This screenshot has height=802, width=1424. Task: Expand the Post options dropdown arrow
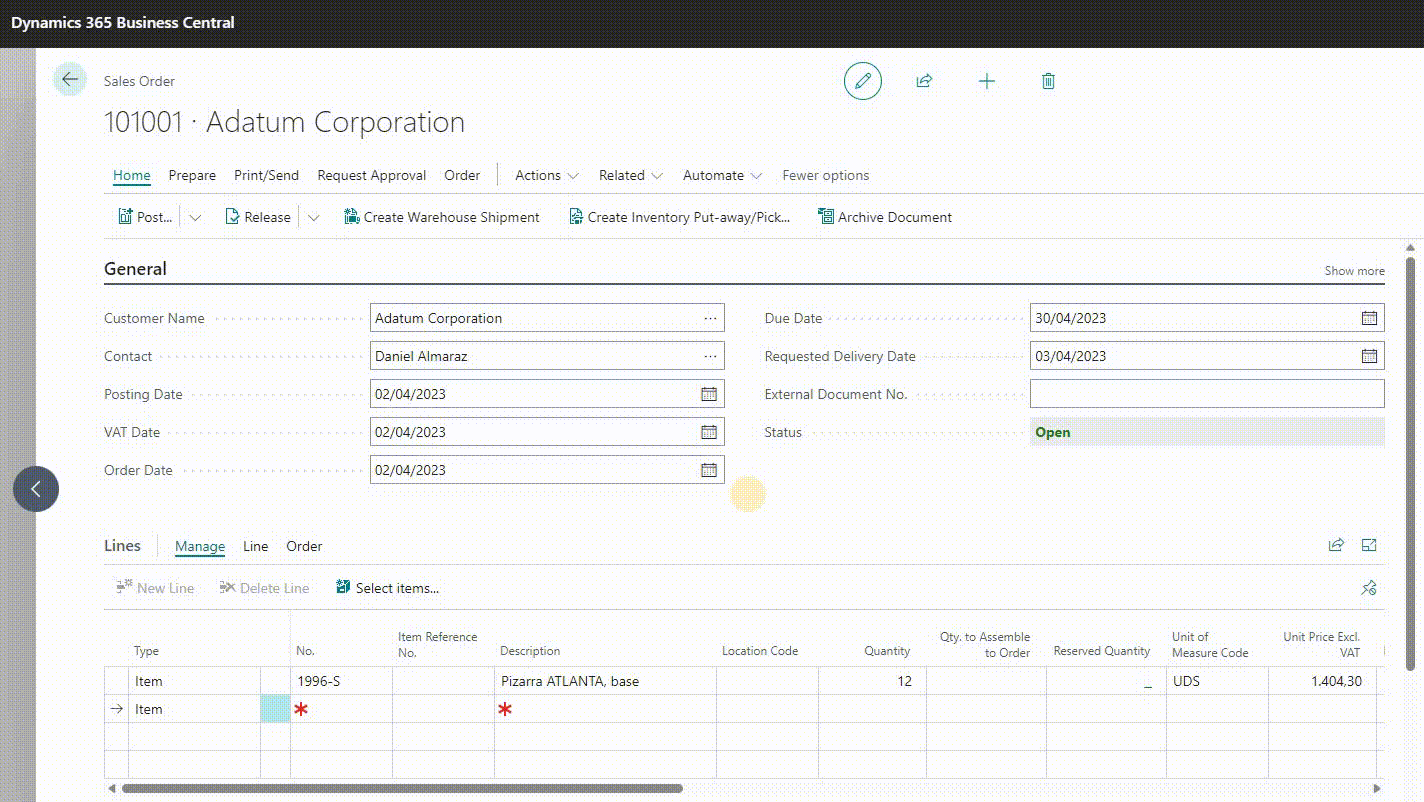195,217
